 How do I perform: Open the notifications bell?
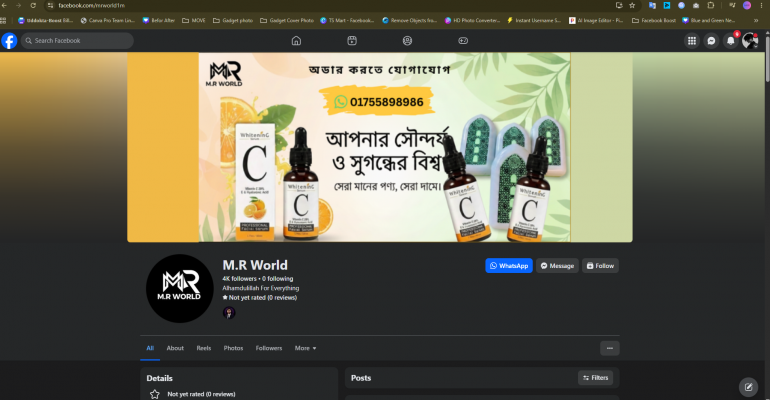[731, 41]
